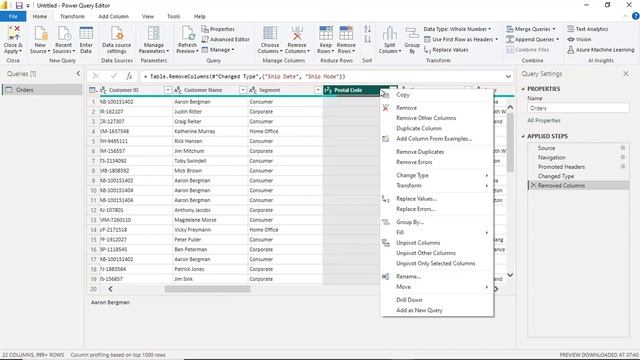
Task: Open the Advanced Editor
Action: click(226, 39)
